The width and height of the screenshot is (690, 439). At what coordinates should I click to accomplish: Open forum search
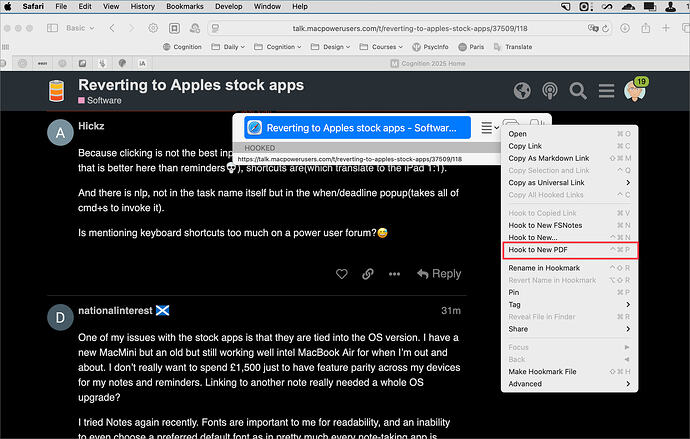(578, 91)
